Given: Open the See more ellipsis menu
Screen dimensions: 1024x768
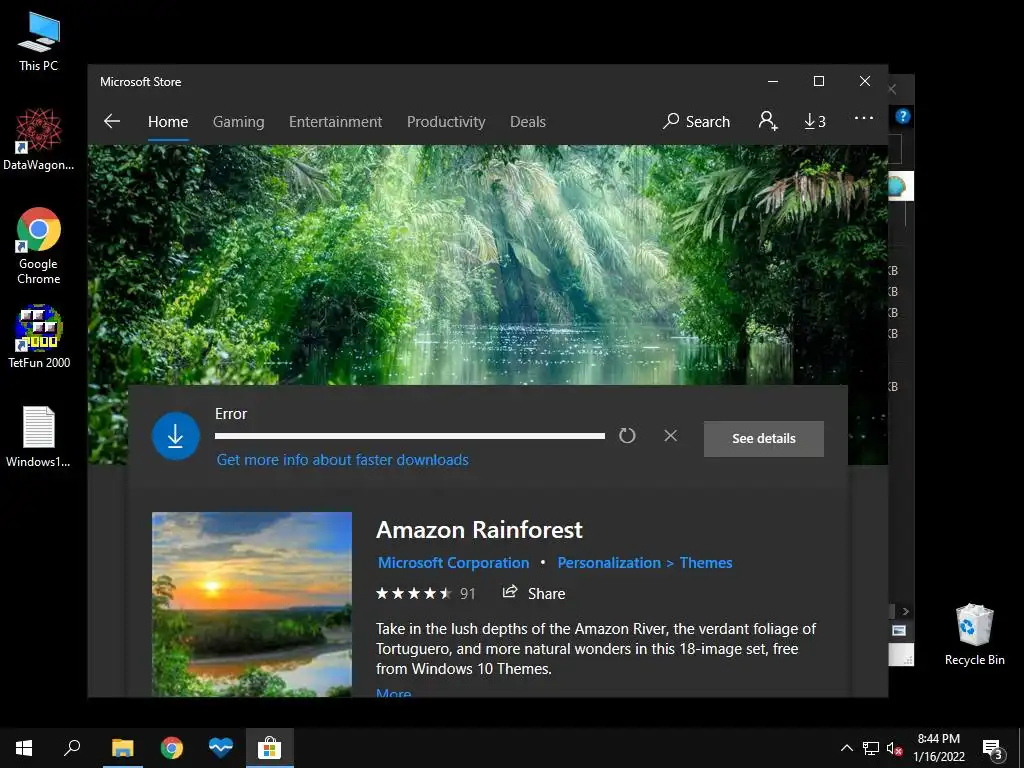Looking at the screenshot, I should click(863, 118).
